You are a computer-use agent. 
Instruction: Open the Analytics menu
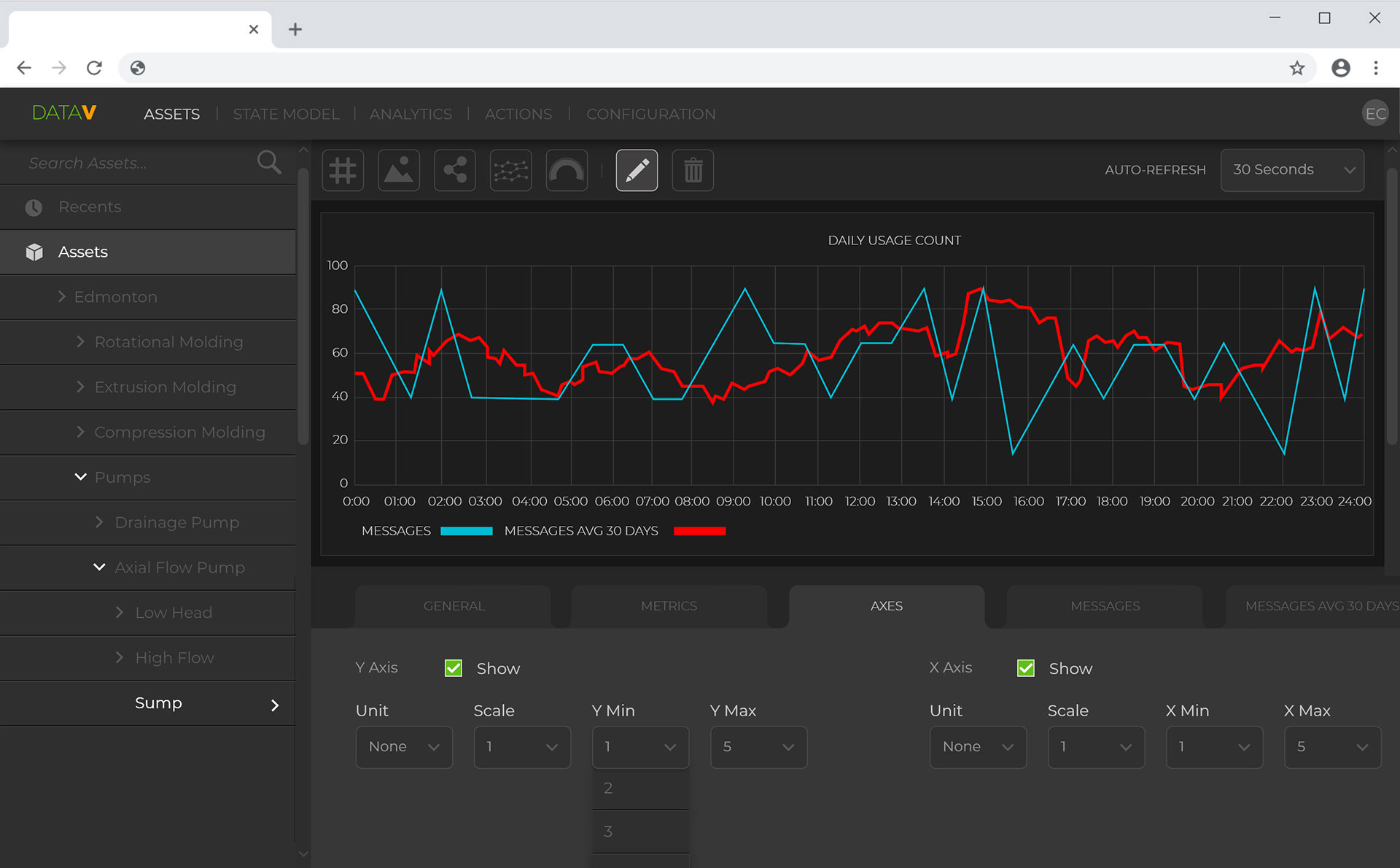tap(411, 114)
